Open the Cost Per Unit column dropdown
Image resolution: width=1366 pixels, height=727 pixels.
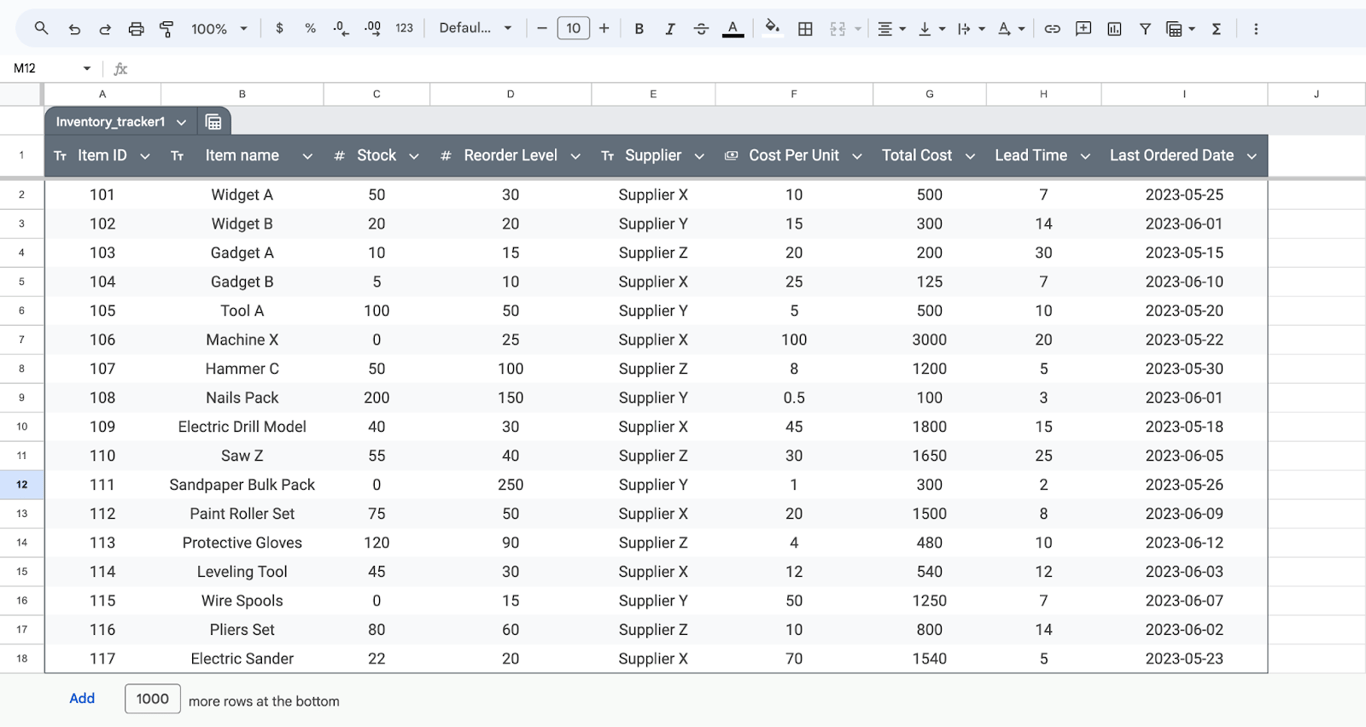coord(857,156)
